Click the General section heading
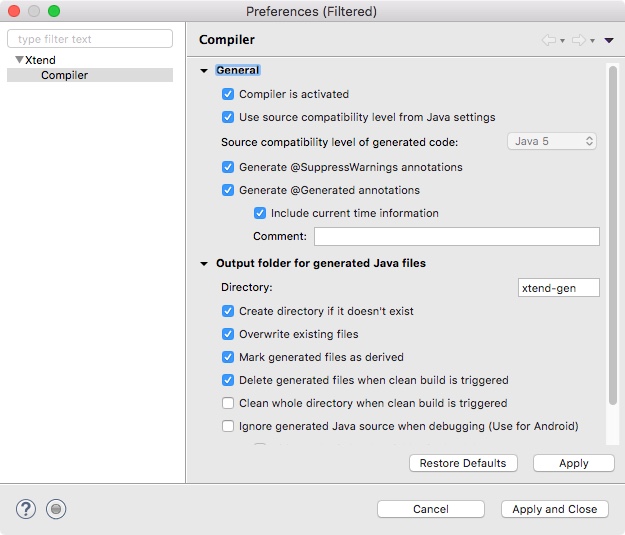The height and width of the screenshot is (535, 625). click(x=238, y=70)
